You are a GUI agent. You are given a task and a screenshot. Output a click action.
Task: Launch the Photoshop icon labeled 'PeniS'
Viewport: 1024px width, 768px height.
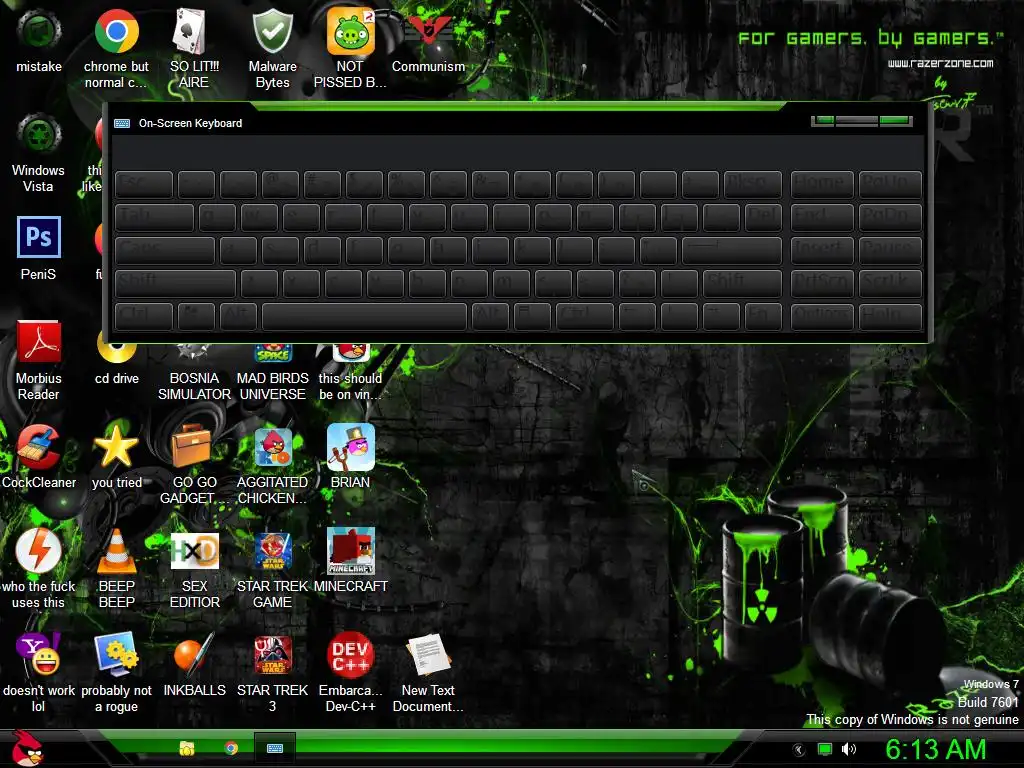(39, 248)
